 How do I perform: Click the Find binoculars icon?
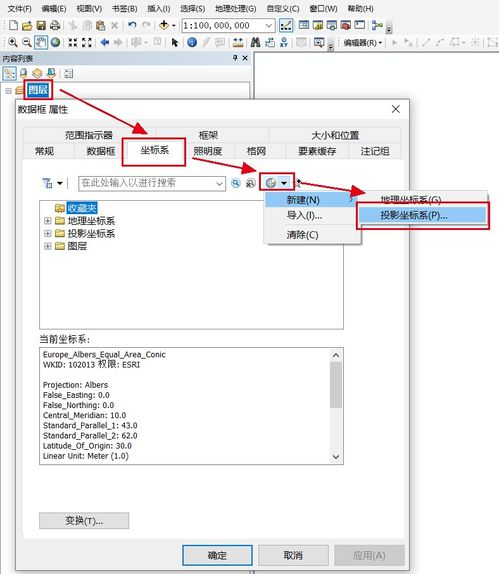(x=255, y=42)
